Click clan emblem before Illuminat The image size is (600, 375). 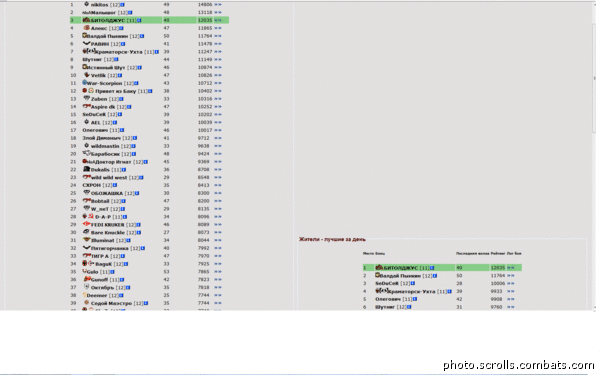pyautogui.click(x=87, y=240)
